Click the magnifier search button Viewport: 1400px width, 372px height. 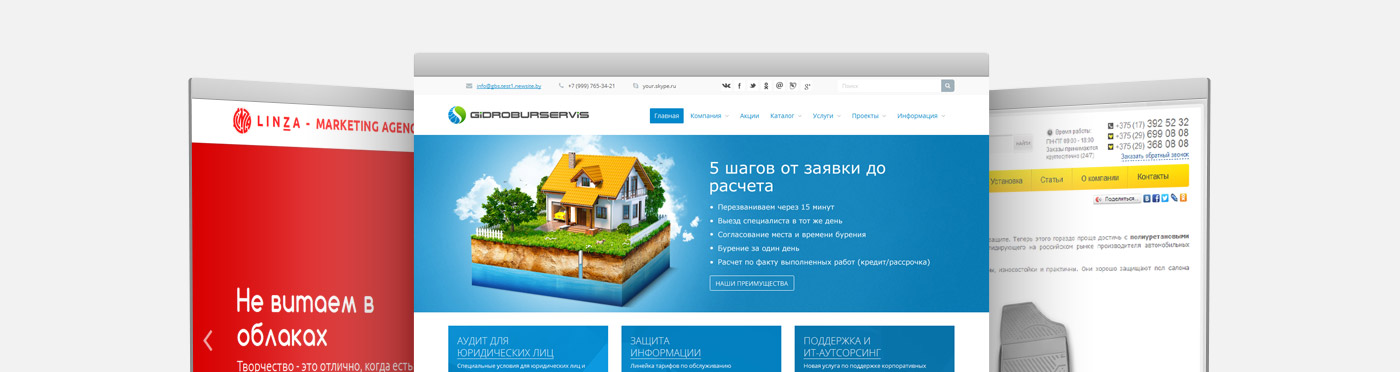click(947, 86)
